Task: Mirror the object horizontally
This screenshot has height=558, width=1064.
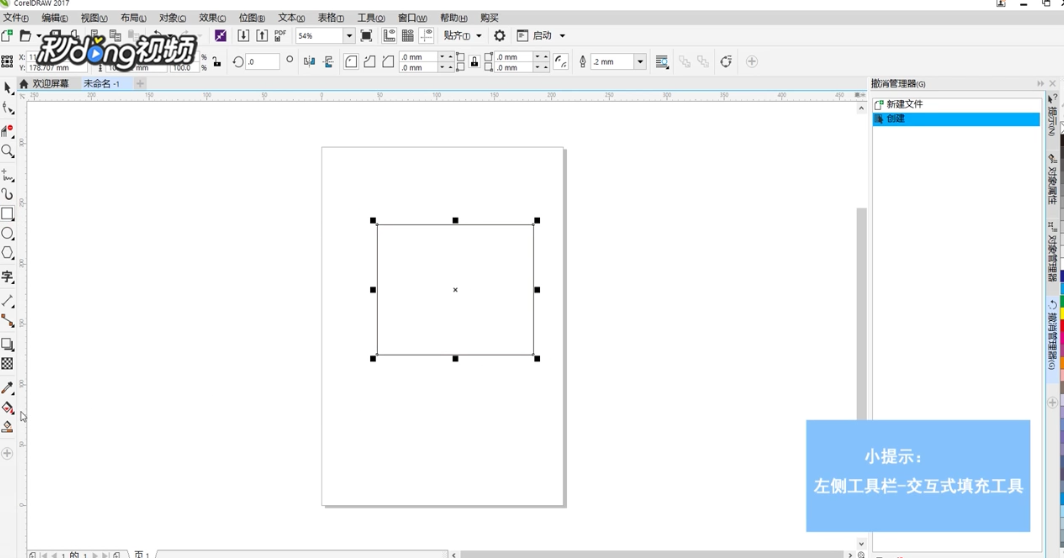Action: click(x=309, y=62)
